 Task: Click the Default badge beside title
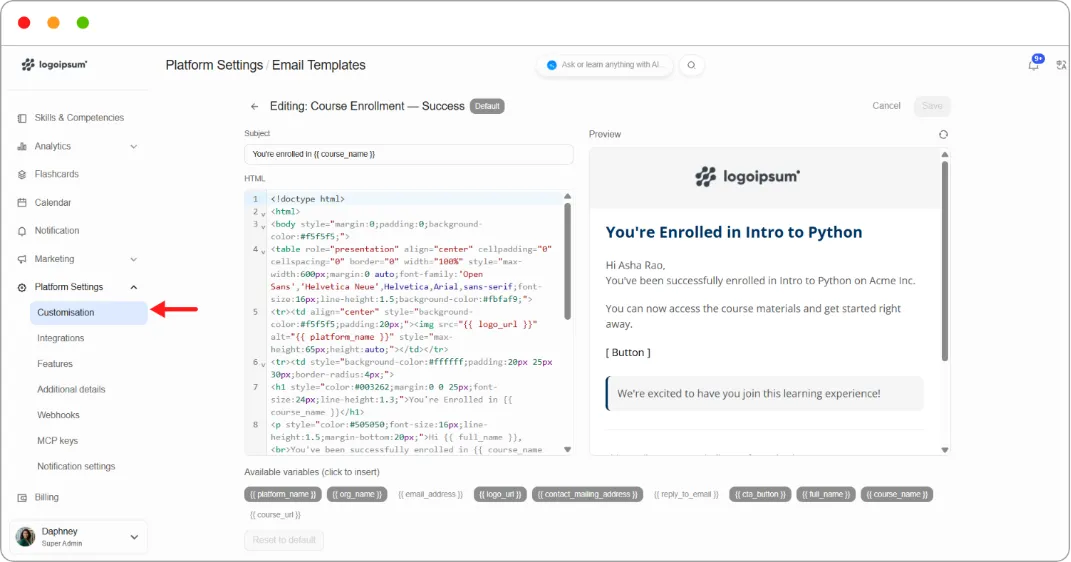point(487,107)
